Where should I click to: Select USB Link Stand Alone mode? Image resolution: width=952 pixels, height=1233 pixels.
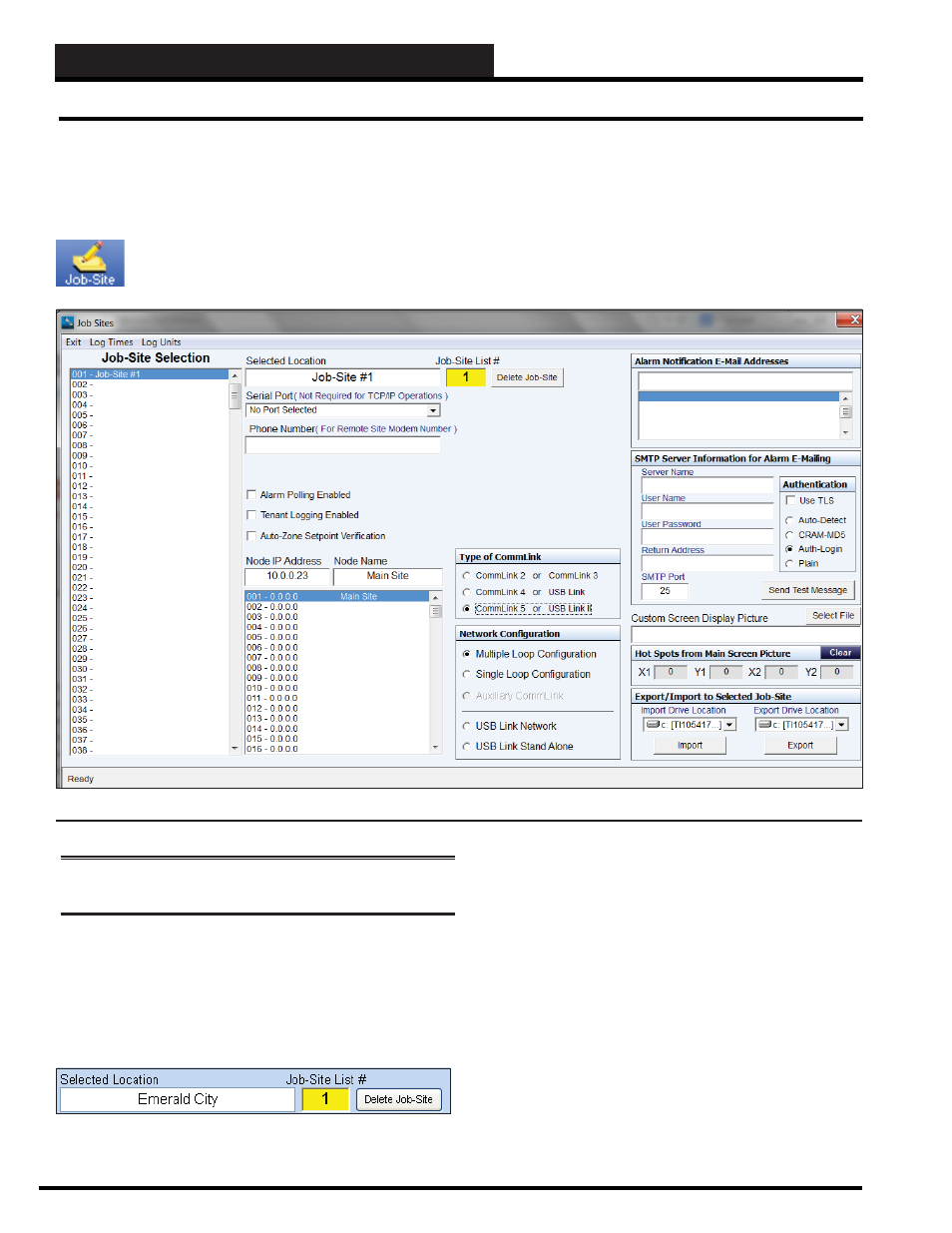pyautogui.click(x=466, y=746)
